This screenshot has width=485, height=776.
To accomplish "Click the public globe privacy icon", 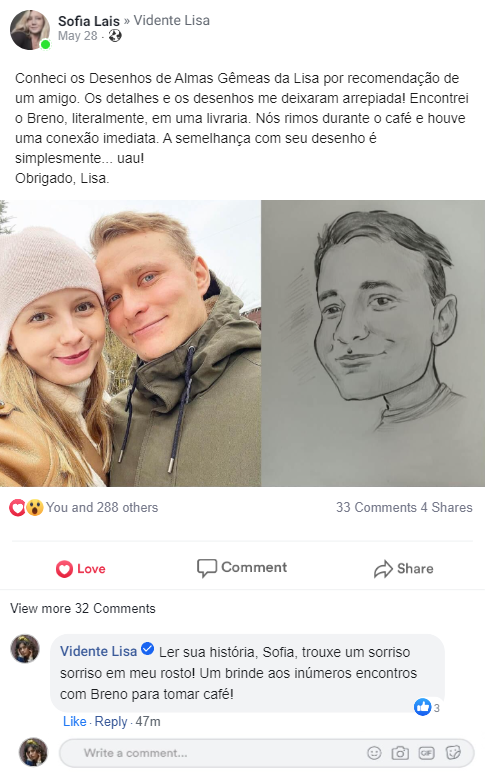I will pos(115,36).
